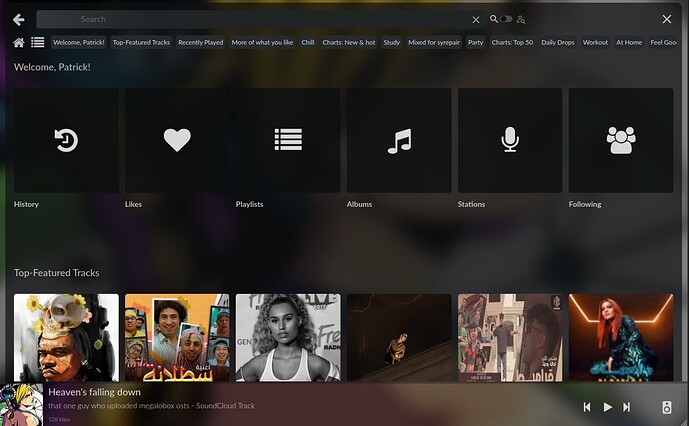Select the Daily Drops tab
Screen dimensions: 689x426
pyautogui.click(x=558, y=42)
